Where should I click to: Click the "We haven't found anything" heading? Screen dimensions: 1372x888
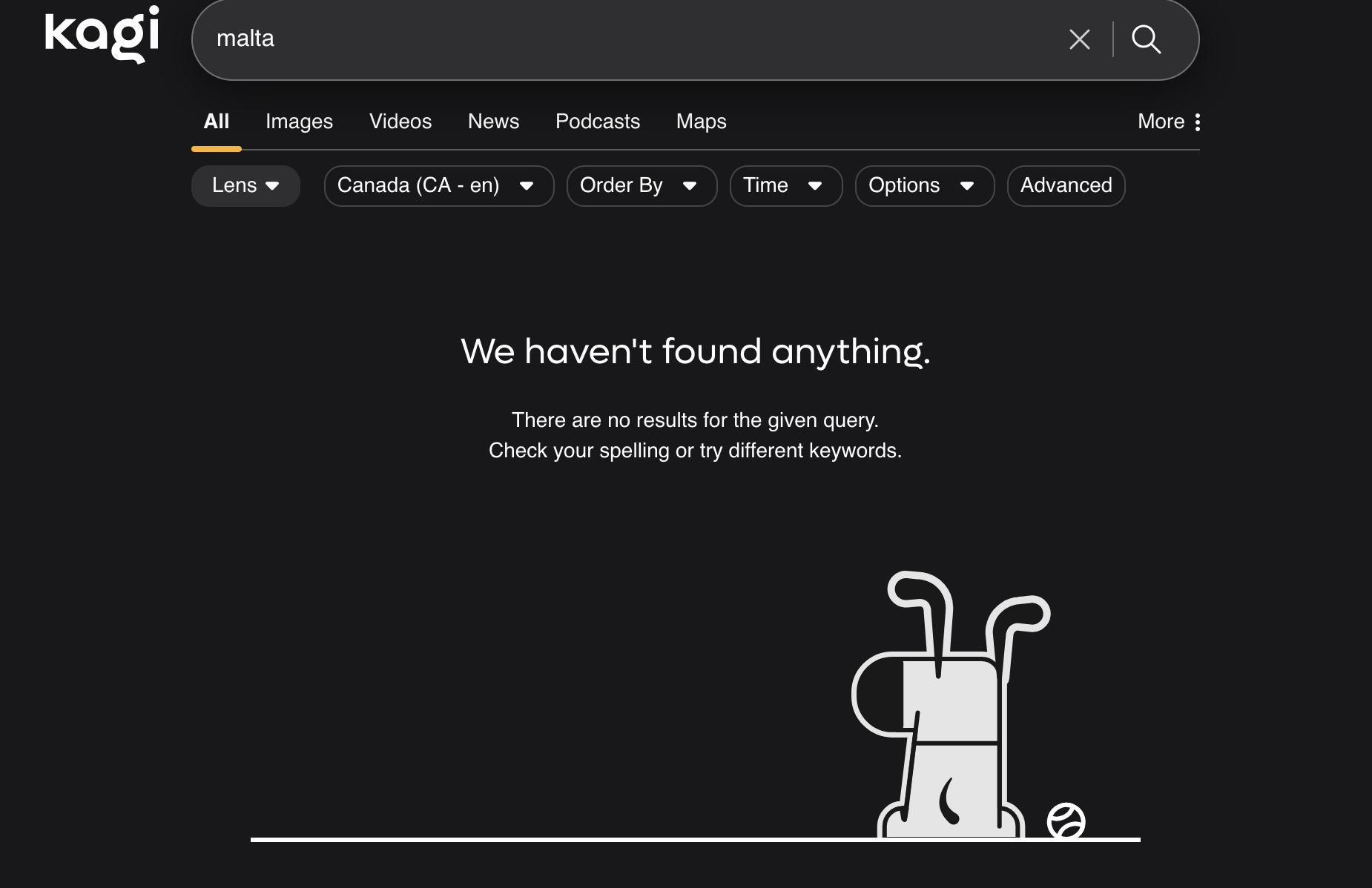click(x=695, y=351)
